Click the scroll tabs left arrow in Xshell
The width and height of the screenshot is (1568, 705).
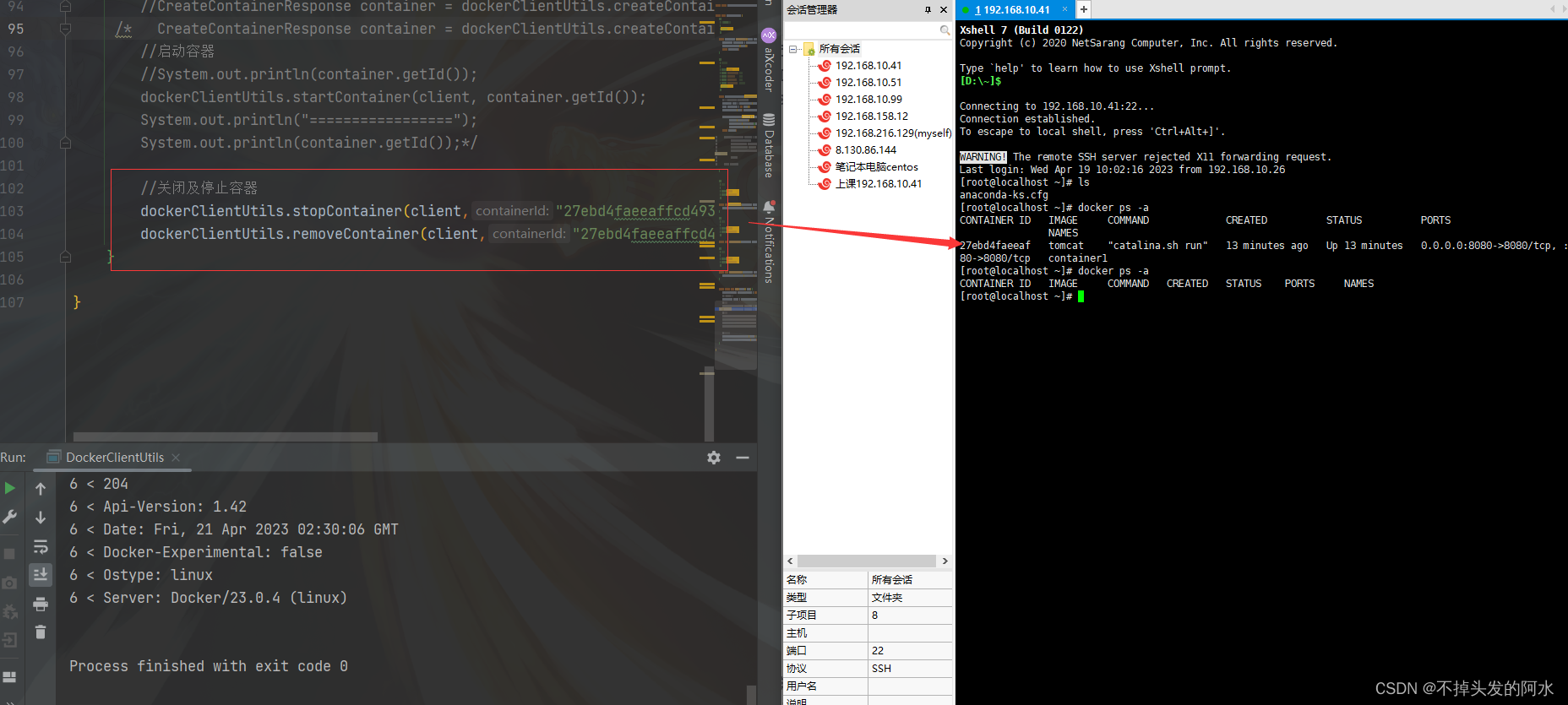pos(1552,9)
